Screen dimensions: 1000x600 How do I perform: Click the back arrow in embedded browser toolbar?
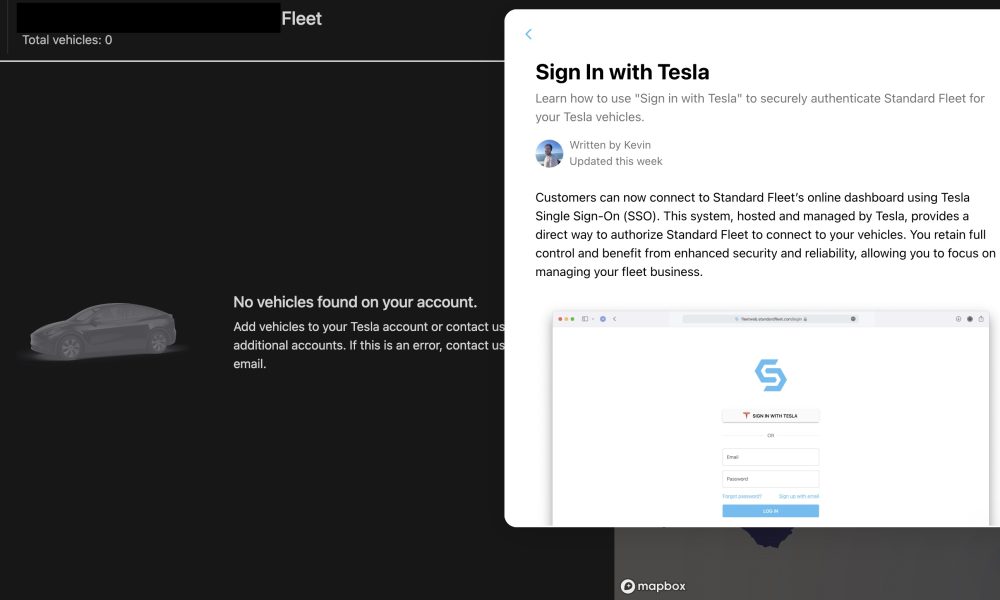pos(615,319)
